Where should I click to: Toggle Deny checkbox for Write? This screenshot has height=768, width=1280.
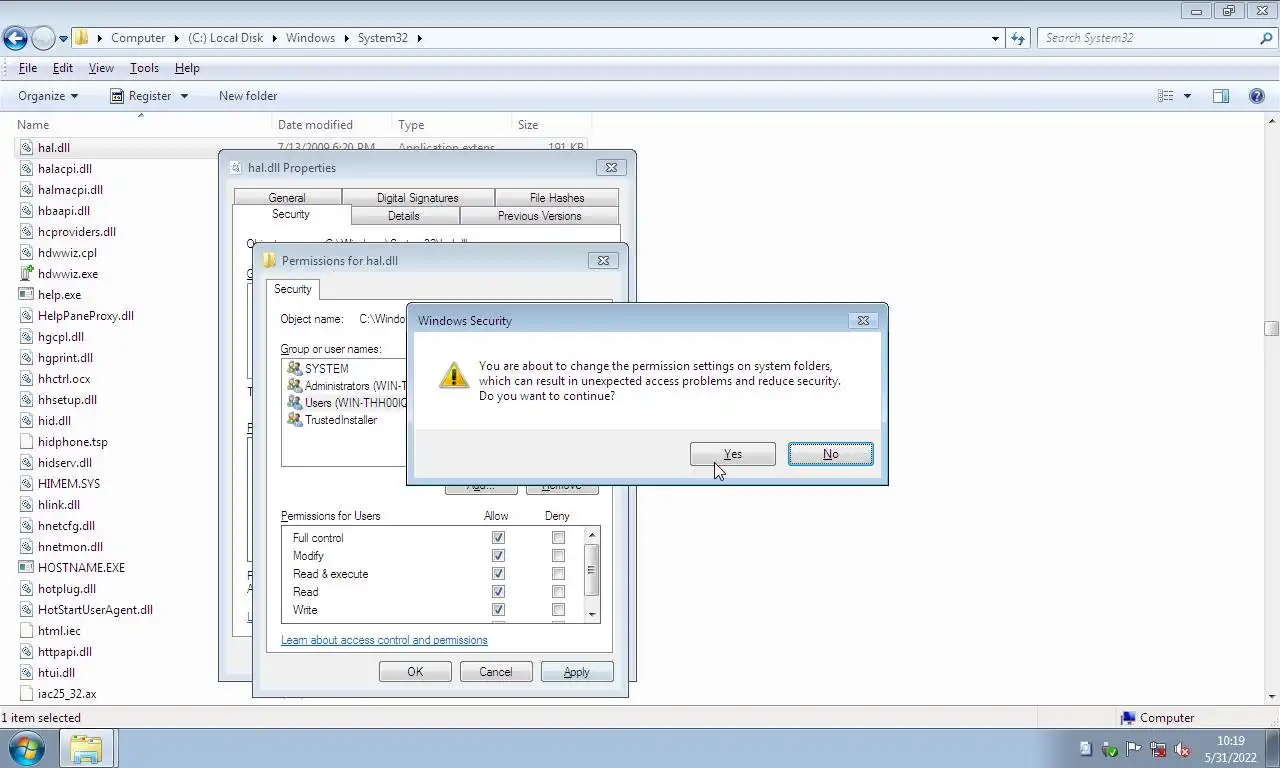558,610
